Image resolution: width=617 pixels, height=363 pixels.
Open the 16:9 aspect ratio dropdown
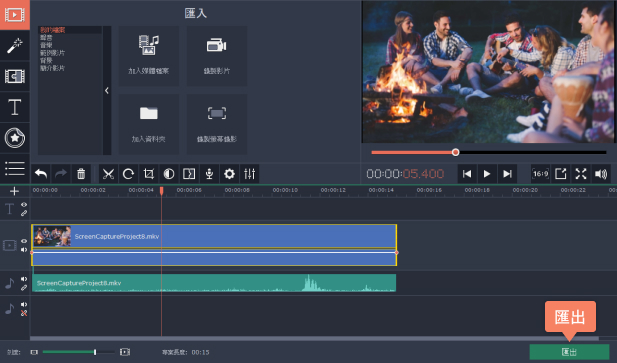(x=540, y=174)
